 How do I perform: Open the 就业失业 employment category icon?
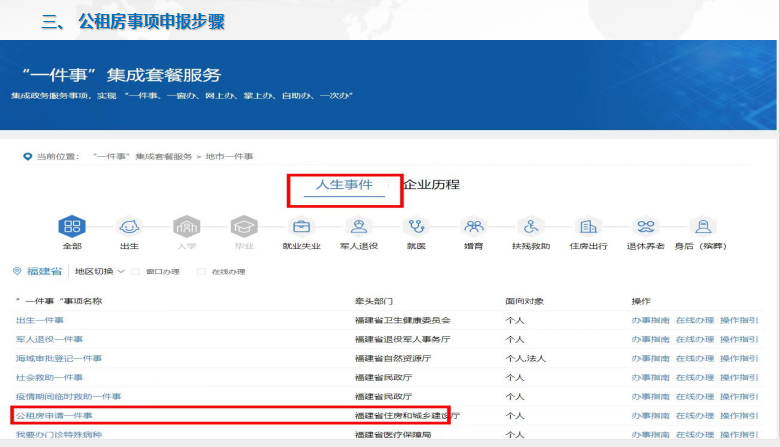(x=301, y=228)
